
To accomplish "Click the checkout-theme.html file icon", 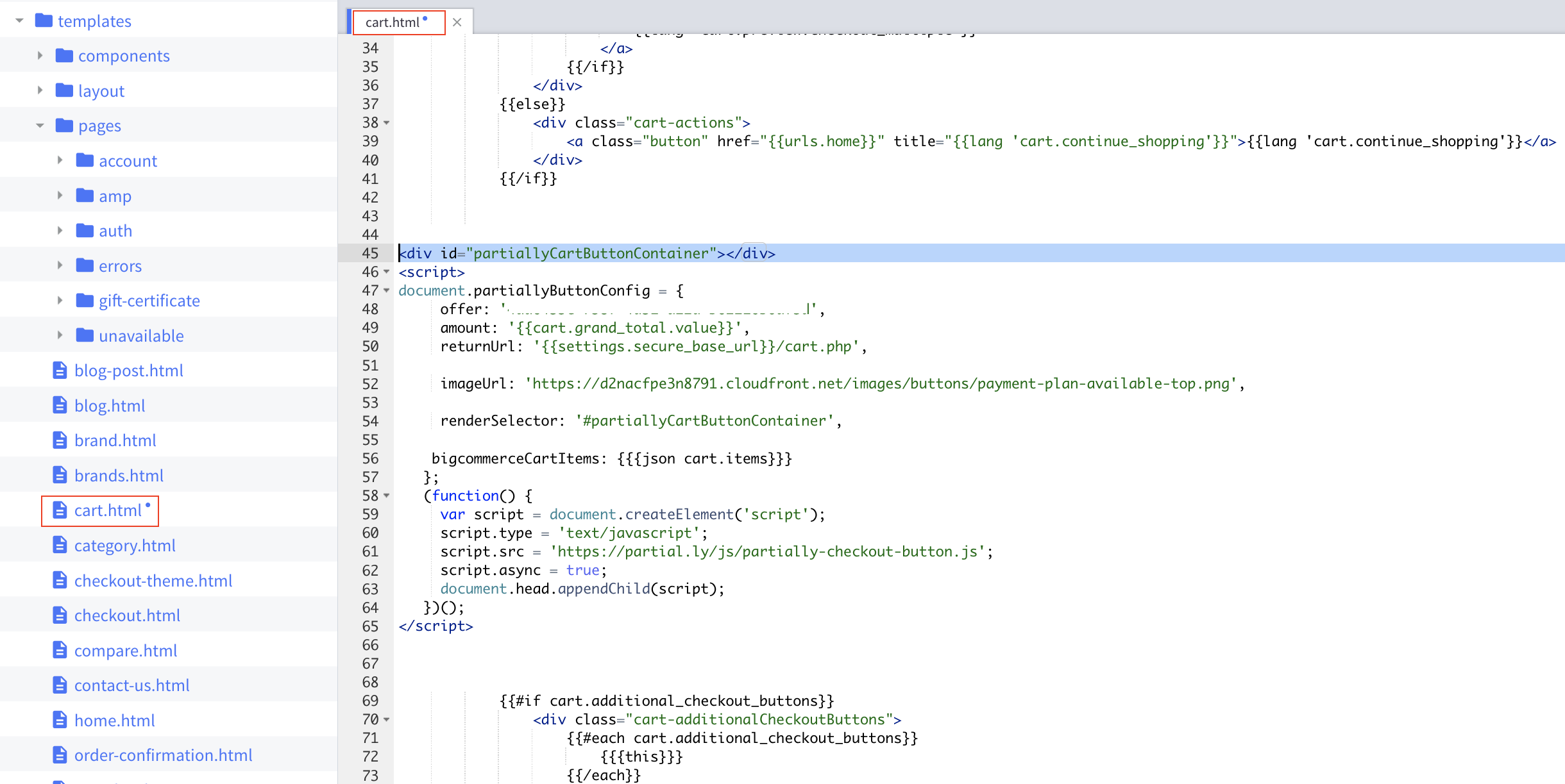I will click(60, 580).
